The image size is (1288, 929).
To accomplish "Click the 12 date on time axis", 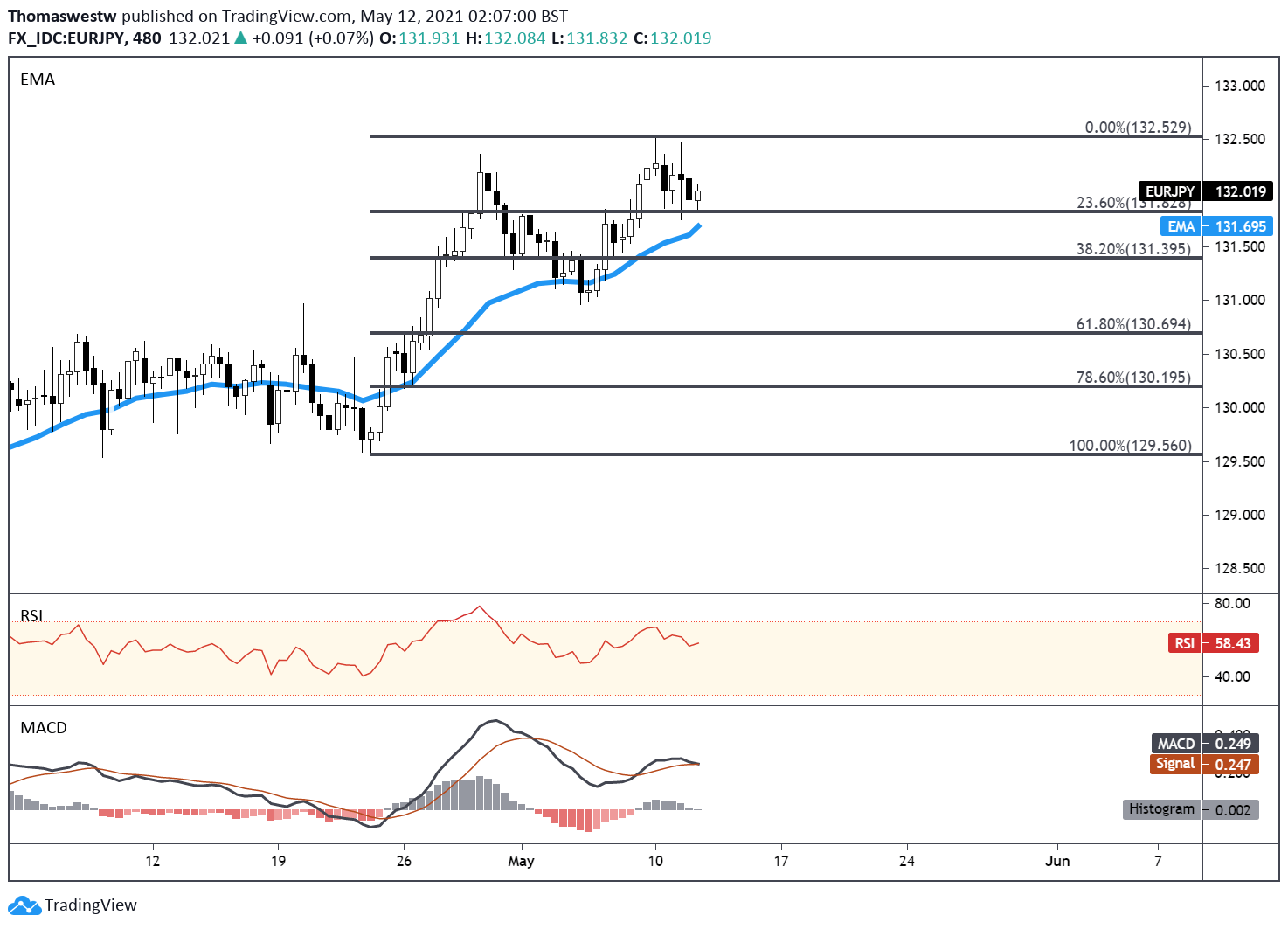I will pyautogui.click(x=153, y=862).
